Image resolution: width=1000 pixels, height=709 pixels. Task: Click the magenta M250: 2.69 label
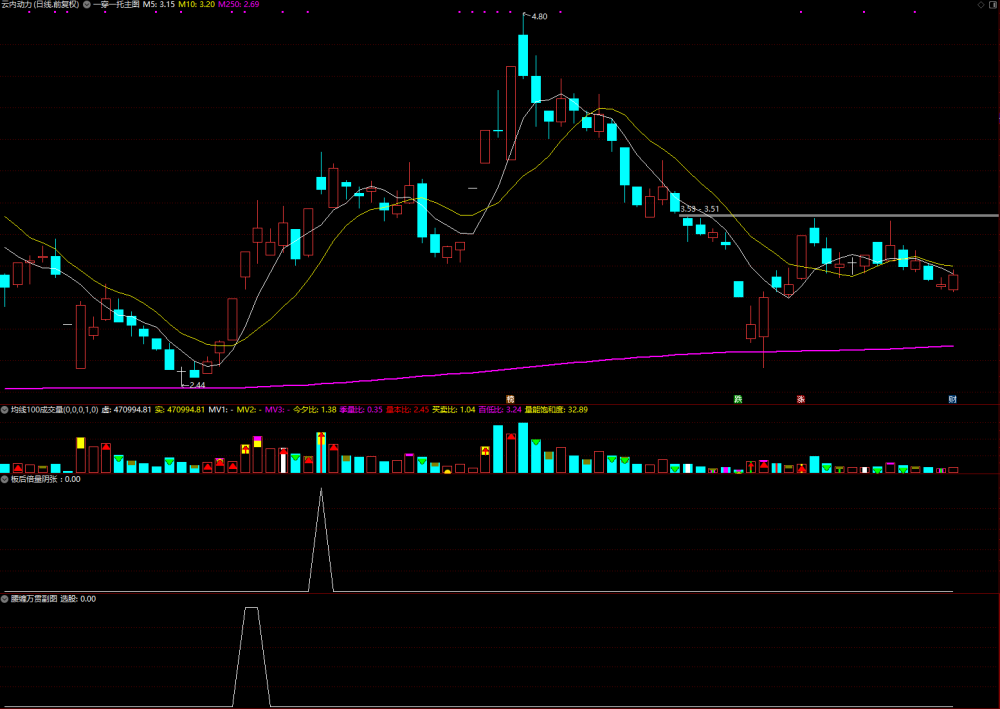point(239,4)
